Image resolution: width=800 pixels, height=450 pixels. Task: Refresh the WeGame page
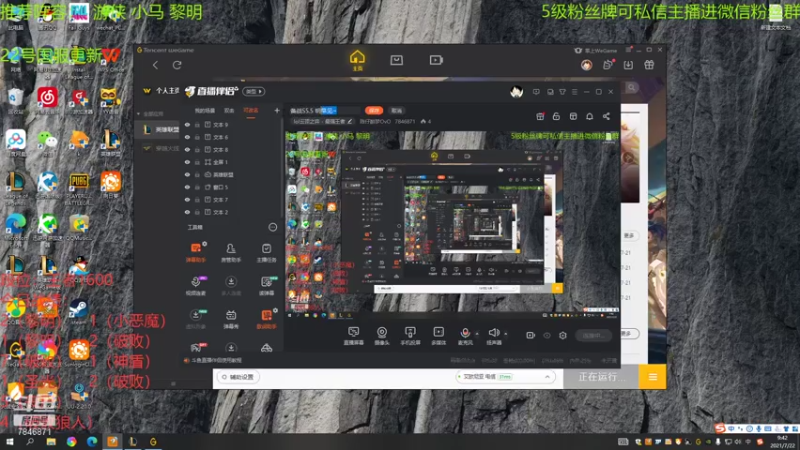(x=177, y=65)
